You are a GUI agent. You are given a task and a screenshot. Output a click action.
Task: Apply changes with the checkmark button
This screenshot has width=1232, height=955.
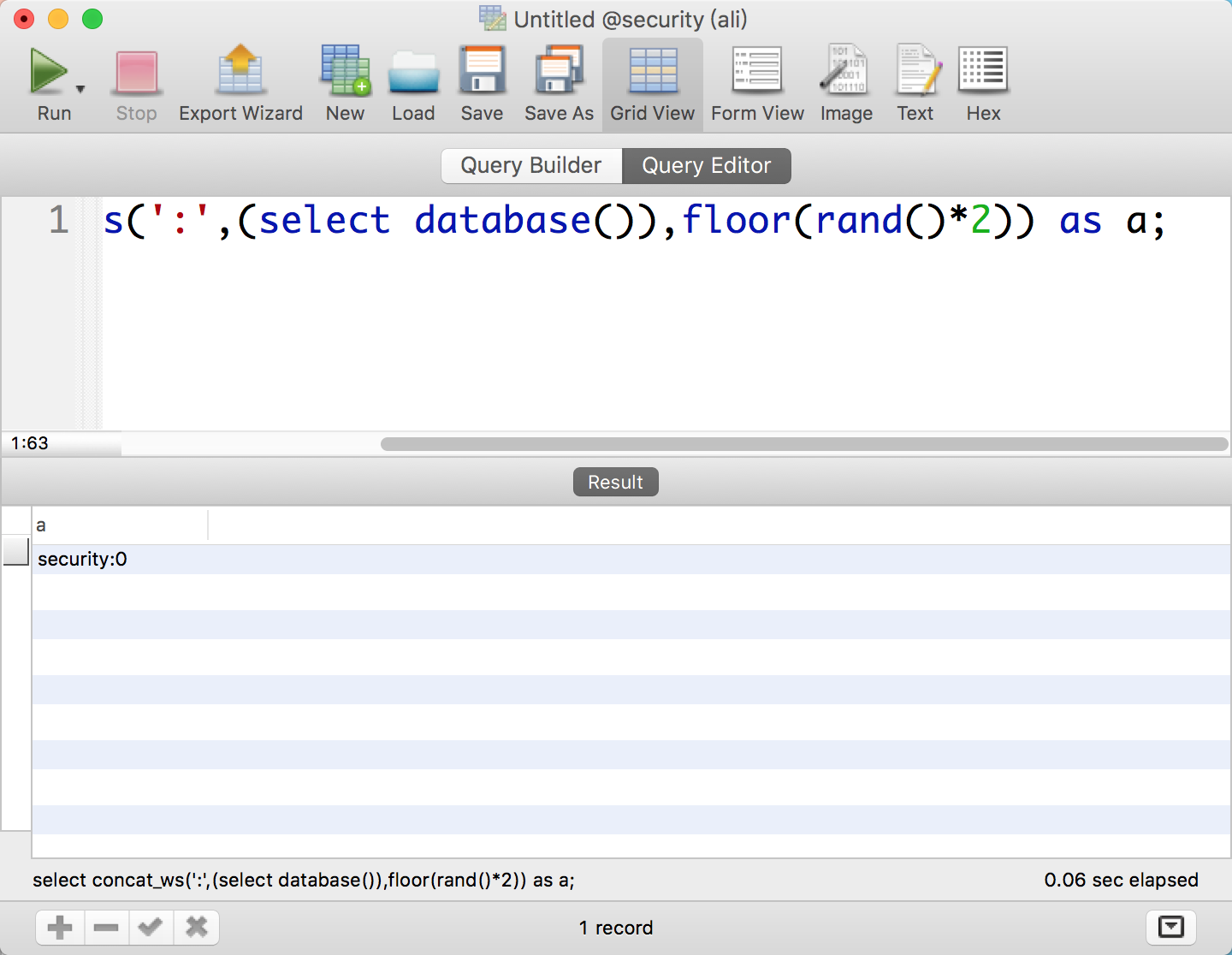(x=151, y=928)
